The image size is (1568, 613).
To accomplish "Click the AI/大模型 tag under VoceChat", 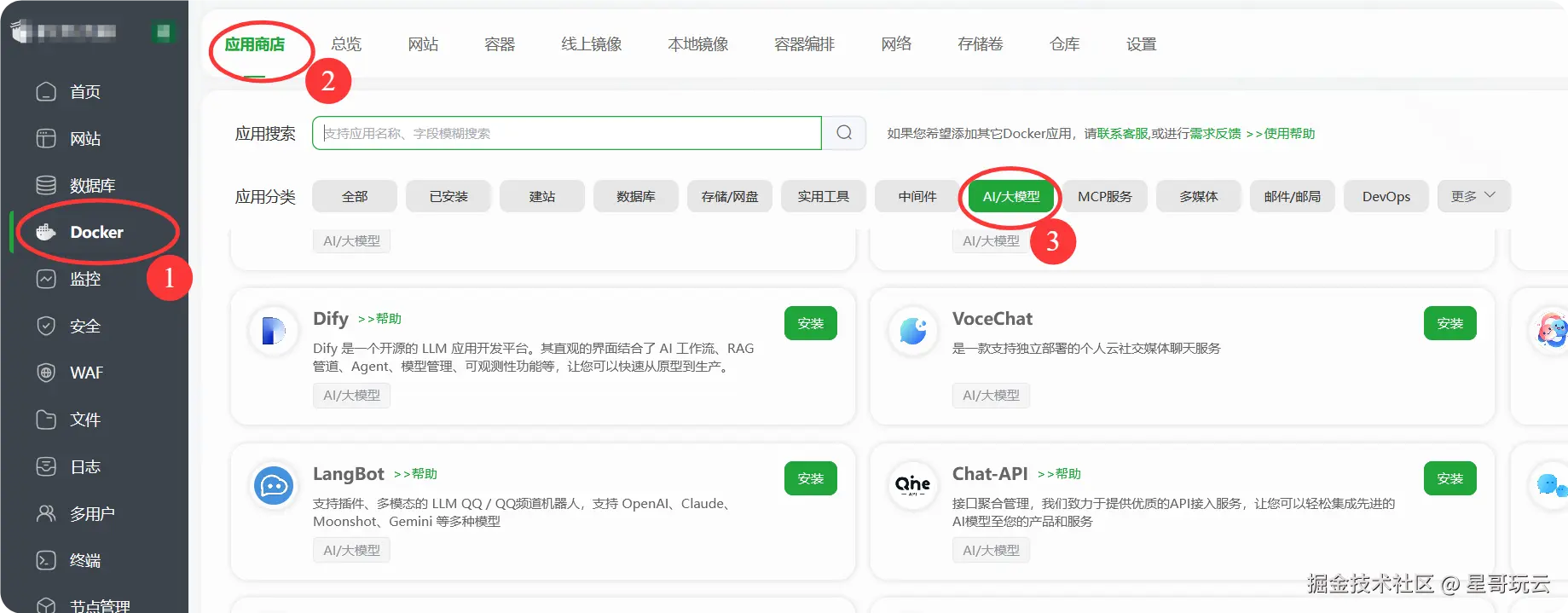I will tap(991, 396).
